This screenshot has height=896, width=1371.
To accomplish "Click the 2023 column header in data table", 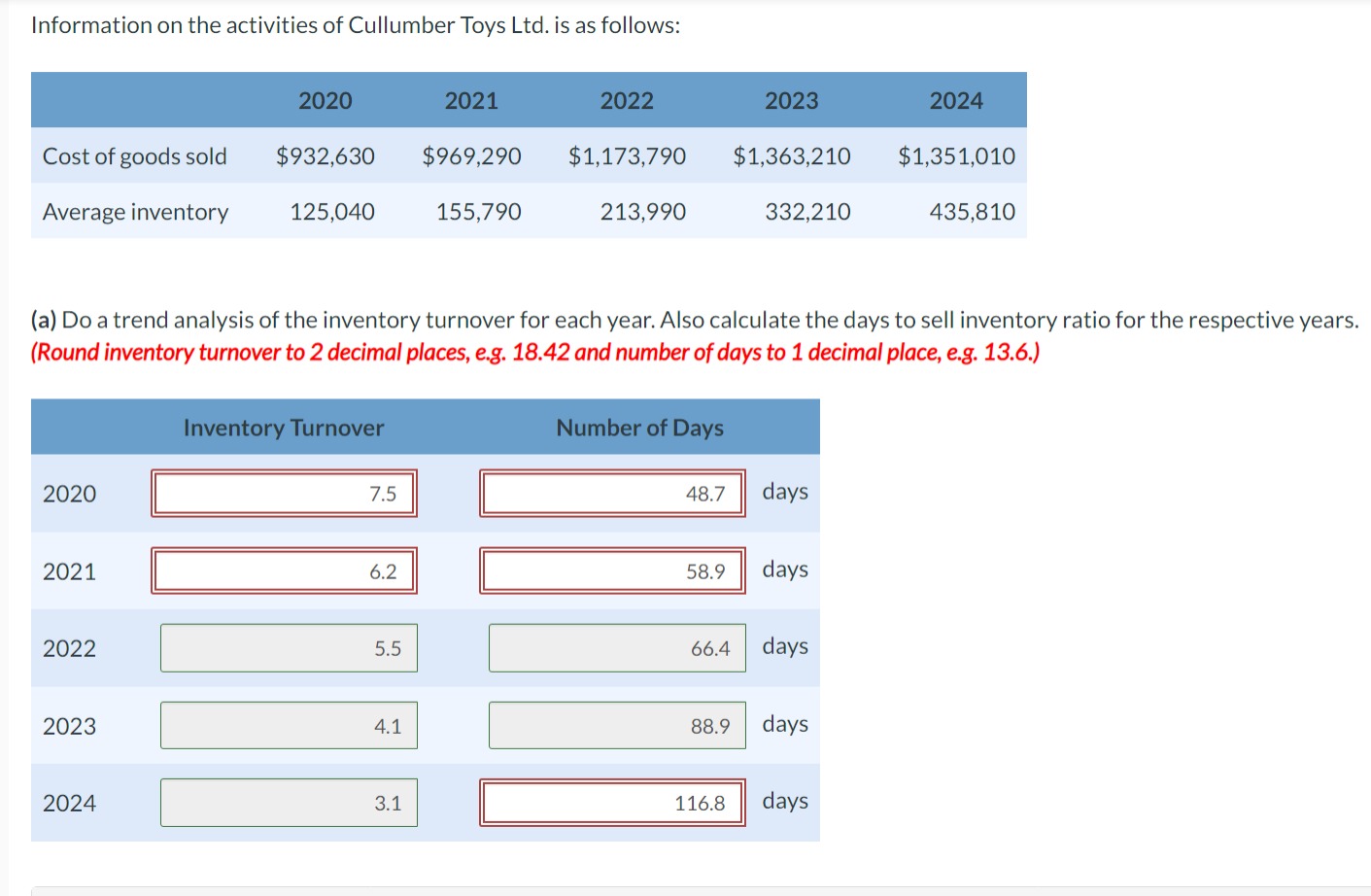I will coord(792,100).
